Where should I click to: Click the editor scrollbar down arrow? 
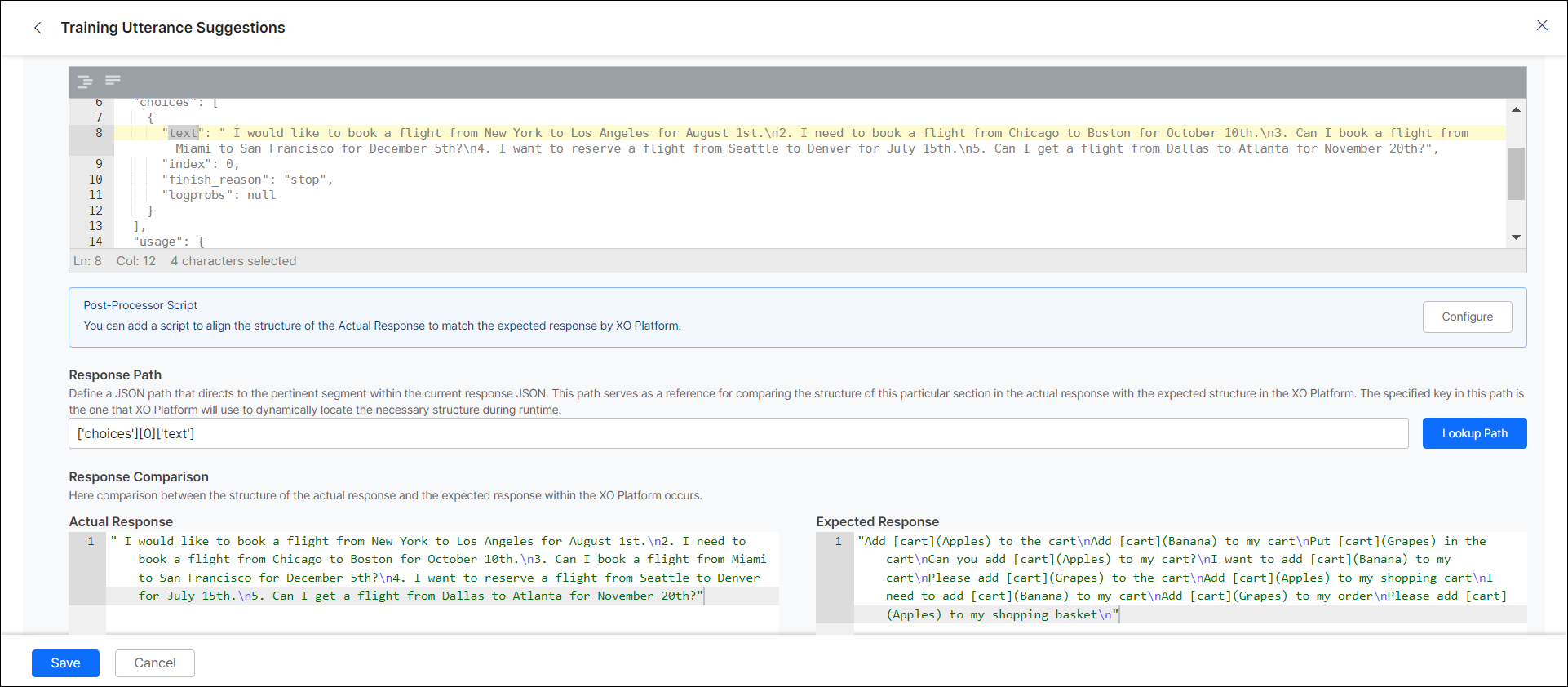(1516, 237)
